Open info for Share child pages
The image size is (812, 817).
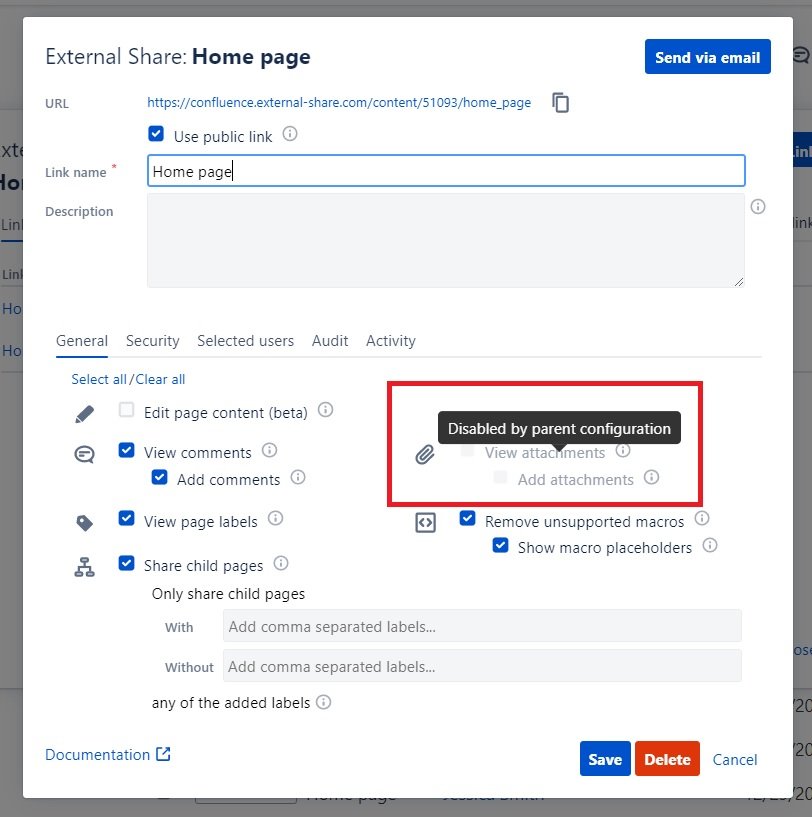click(x=281, y=563)
